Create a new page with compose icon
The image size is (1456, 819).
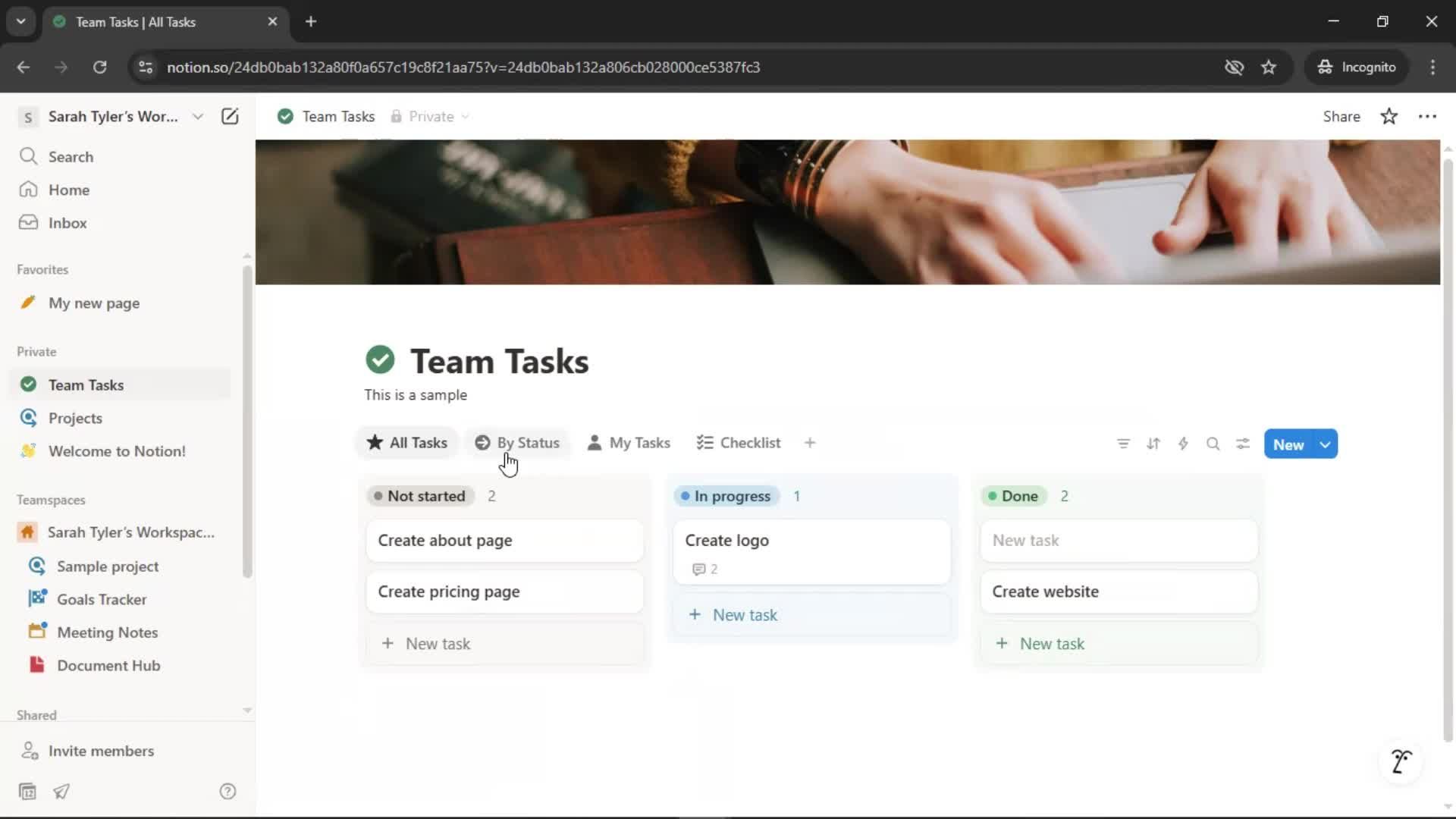[x=230, y=116]
